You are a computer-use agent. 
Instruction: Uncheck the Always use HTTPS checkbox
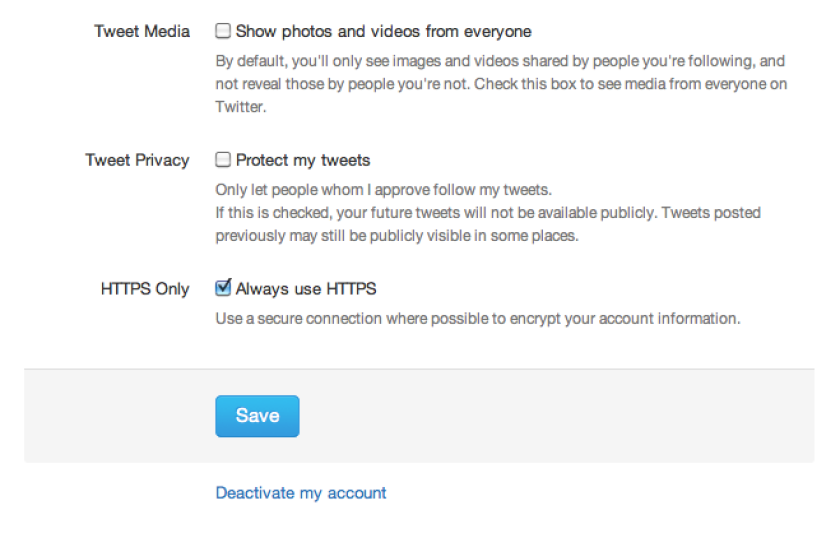click(x=223, y=288)
